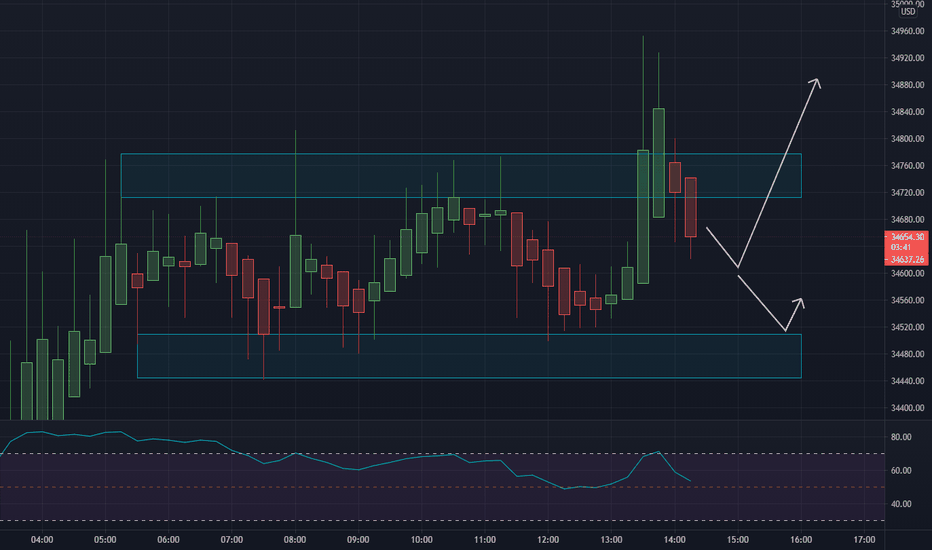Select the 13:00 time axis label
This screenshot has width=932, height=550.
611,540
